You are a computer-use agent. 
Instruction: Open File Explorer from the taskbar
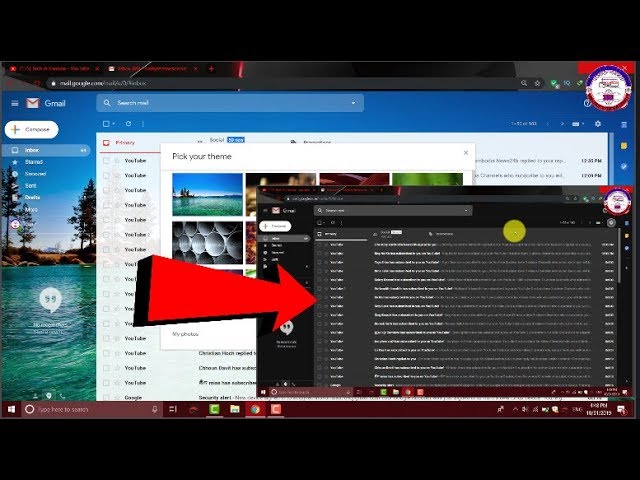pyautogui.click(x=235, y=409)
